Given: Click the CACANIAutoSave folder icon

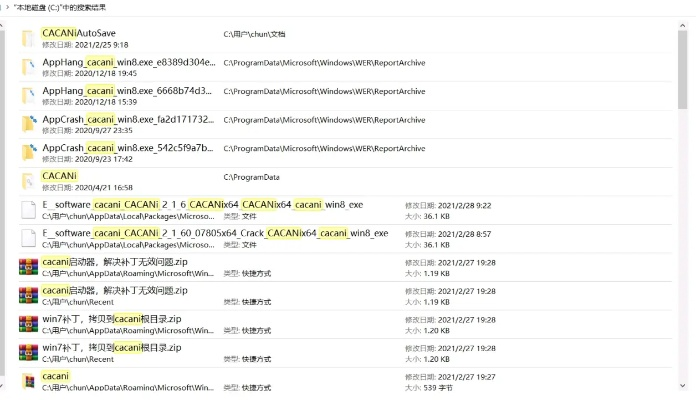Looking at the screenshot, I should [28, 39].
